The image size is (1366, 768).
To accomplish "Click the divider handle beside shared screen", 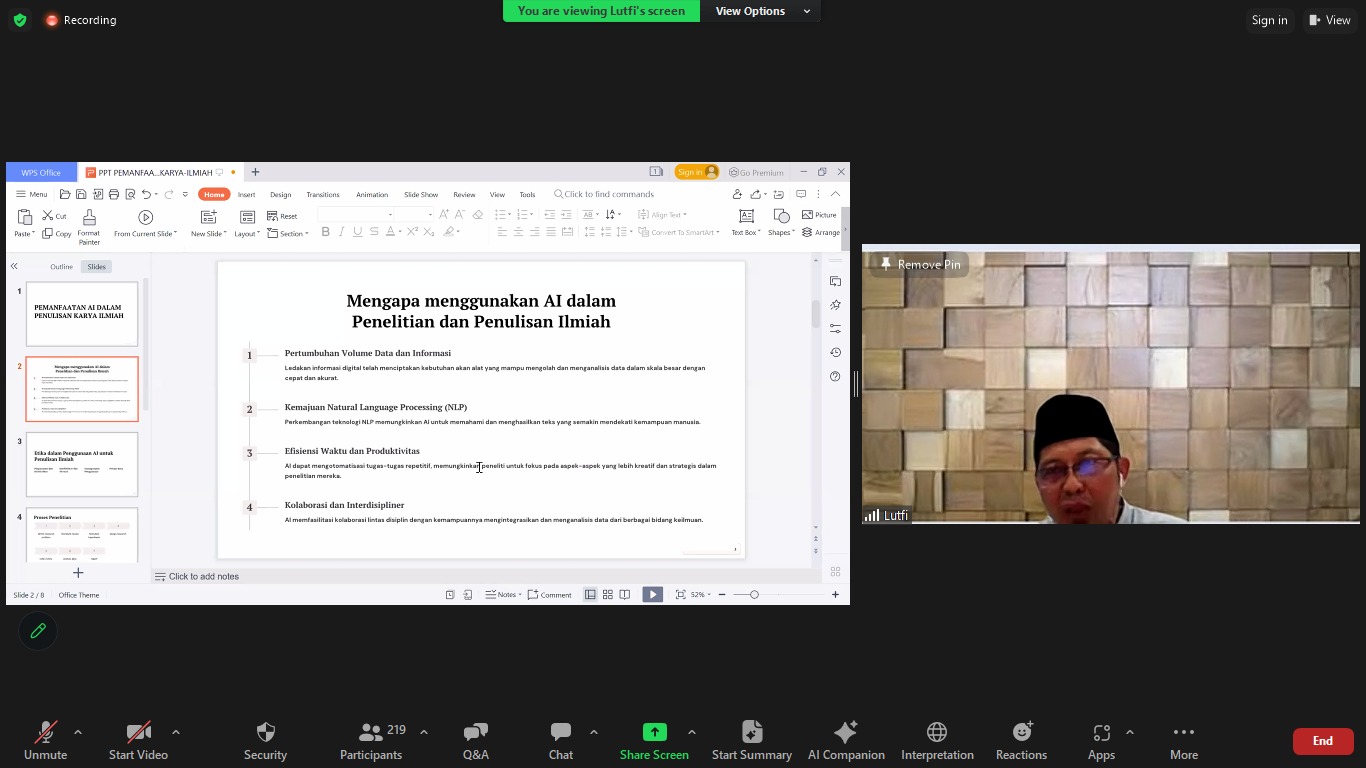I will coord(856,384).
